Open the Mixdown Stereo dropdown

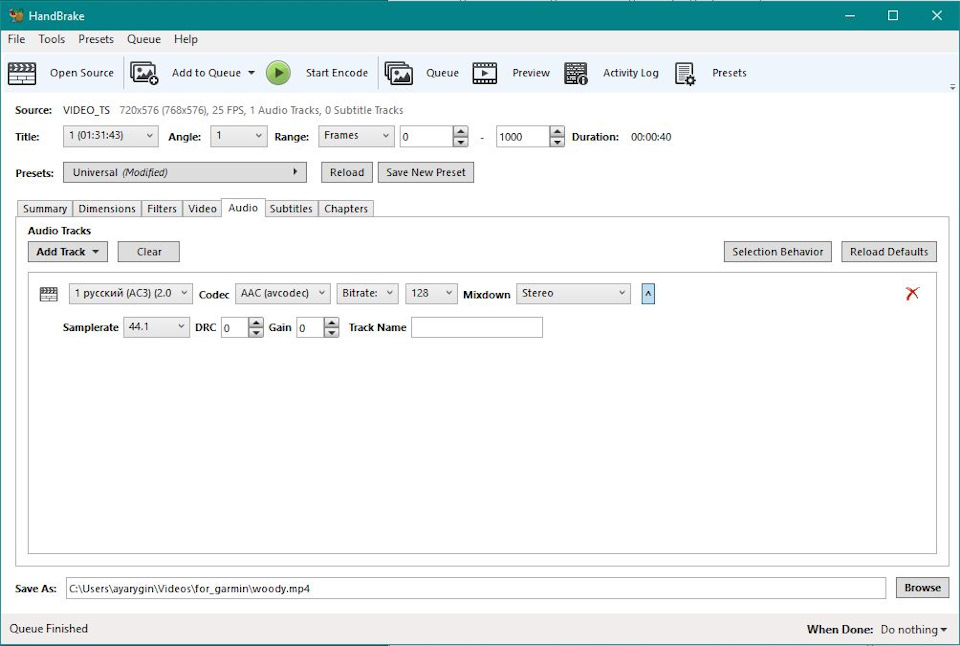(573, 293)
